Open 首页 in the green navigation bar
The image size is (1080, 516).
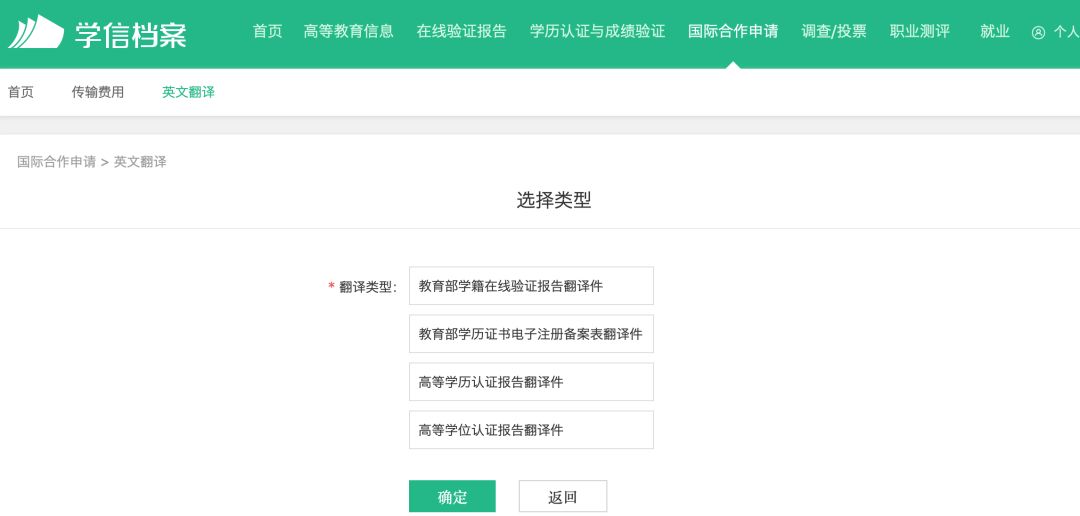[x=267, y=31]
